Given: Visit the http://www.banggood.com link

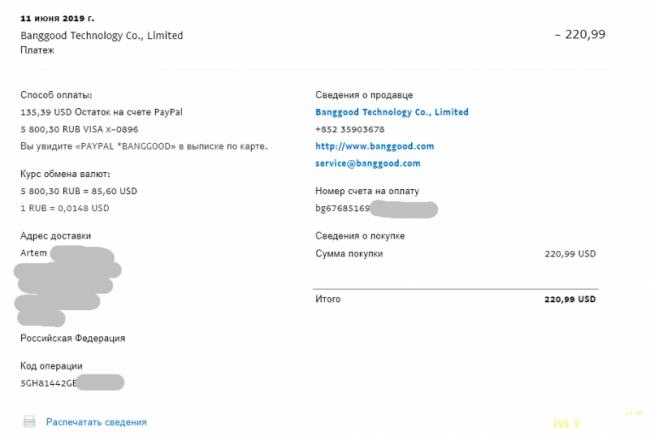Looking at the screenshot, I should 375,146.
